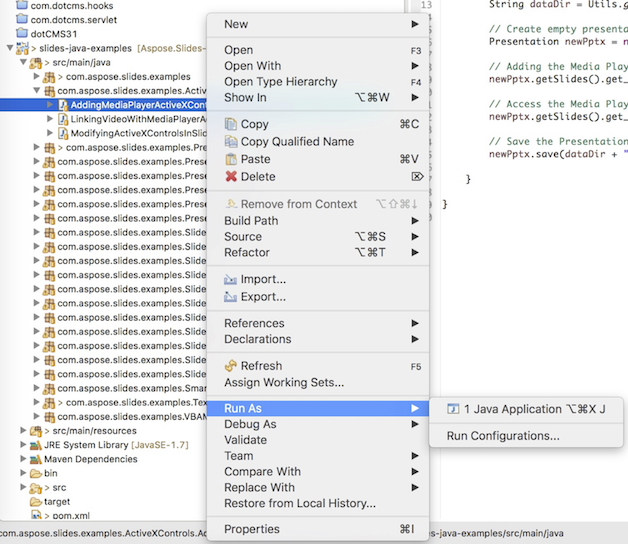Choose Open from the context menu
The height and width of the screenshot is (544, 628).
318,50
